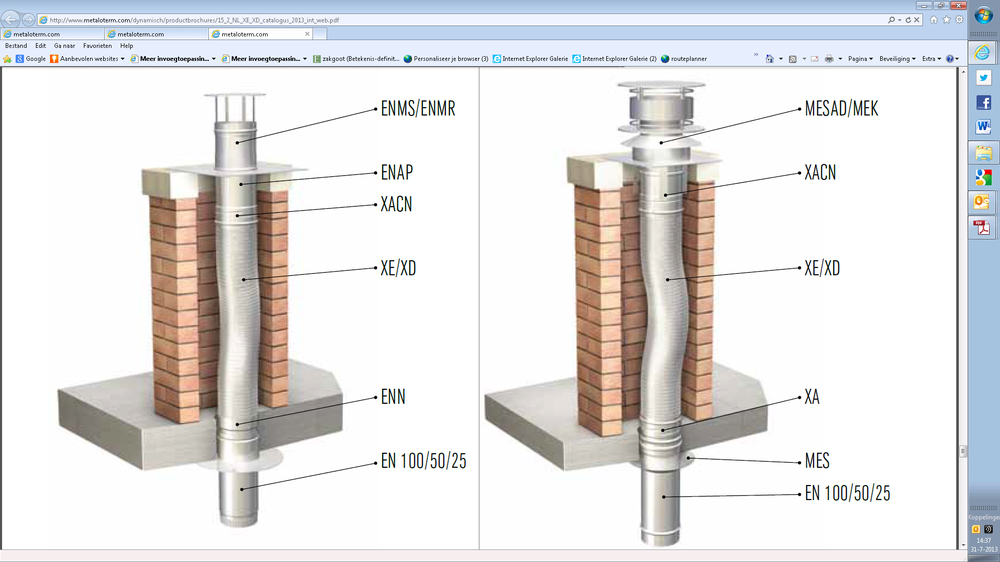Open Internet Explorer Galerie favorite

point(530,59)
